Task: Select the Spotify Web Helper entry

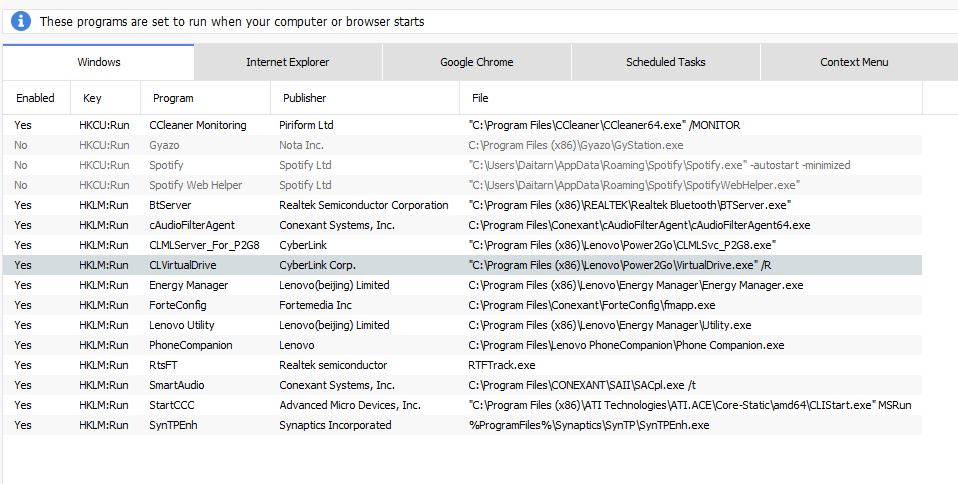Action: 463,185
